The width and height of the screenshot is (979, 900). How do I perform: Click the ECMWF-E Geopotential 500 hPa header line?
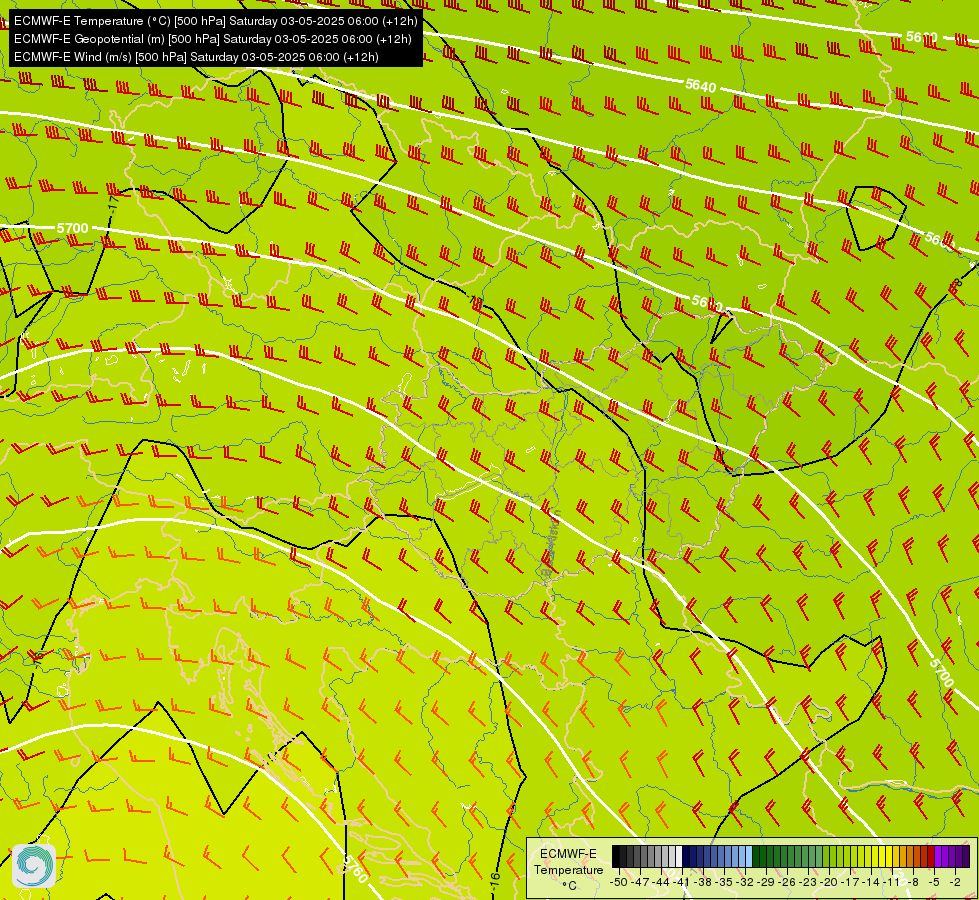tap(213, 39)
